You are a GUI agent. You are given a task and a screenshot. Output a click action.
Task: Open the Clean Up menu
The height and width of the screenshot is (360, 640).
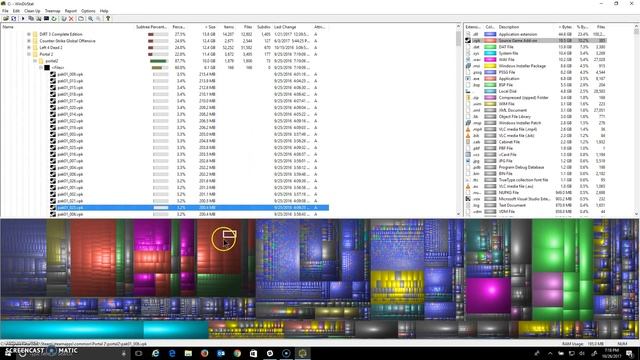tap(32, 11)
